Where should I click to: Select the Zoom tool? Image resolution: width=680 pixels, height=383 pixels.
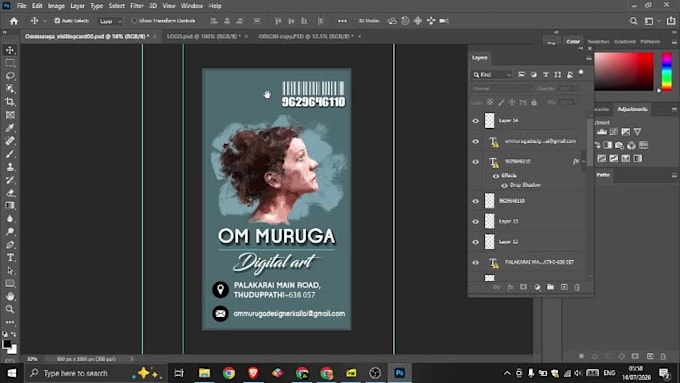coord(10,309)
